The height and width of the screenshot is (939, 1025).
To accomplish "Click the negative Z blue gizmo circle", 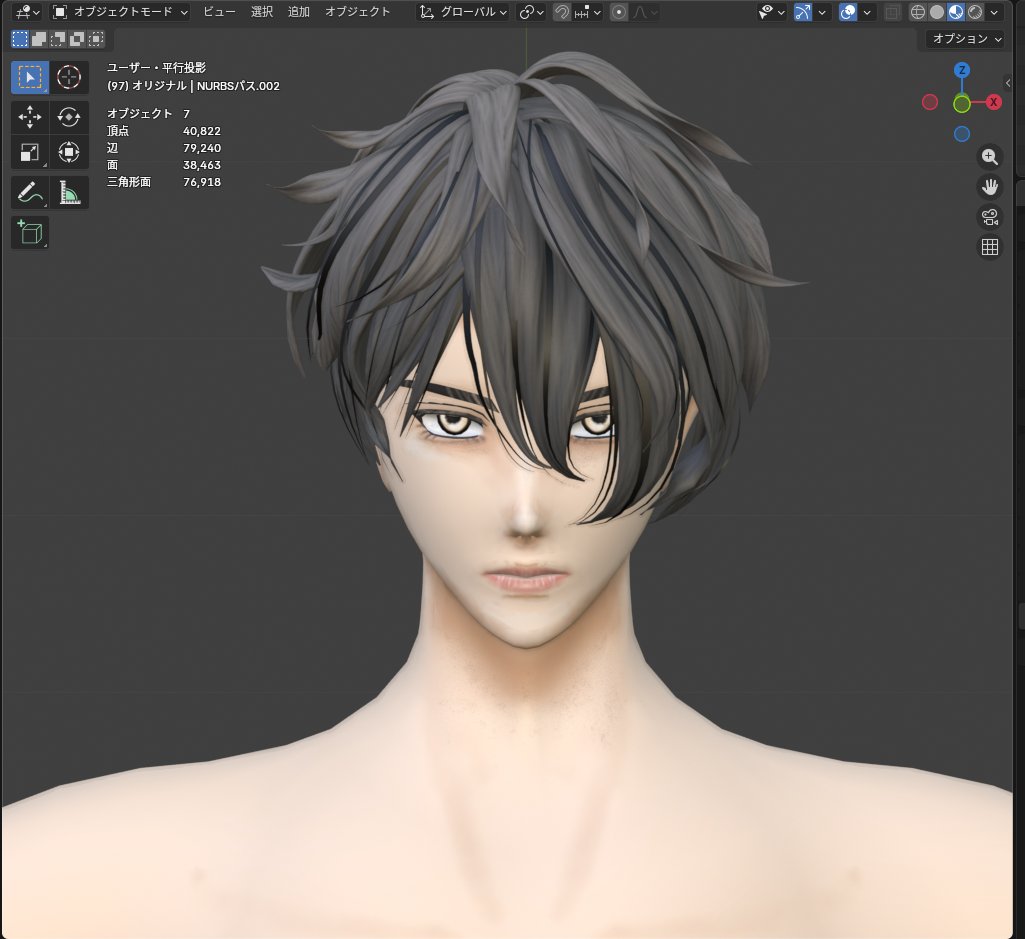I will click(x=962, y=134).
